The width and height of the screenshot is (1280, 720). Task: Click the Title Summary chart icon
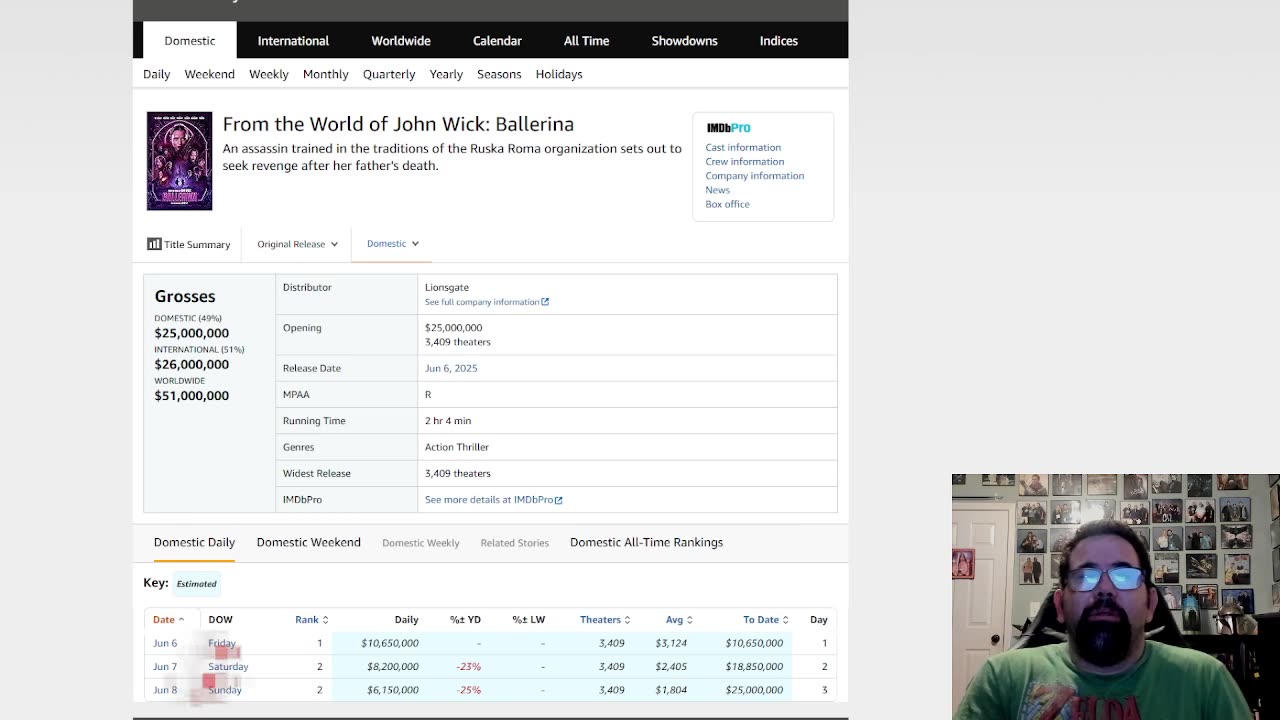[154, 244]
